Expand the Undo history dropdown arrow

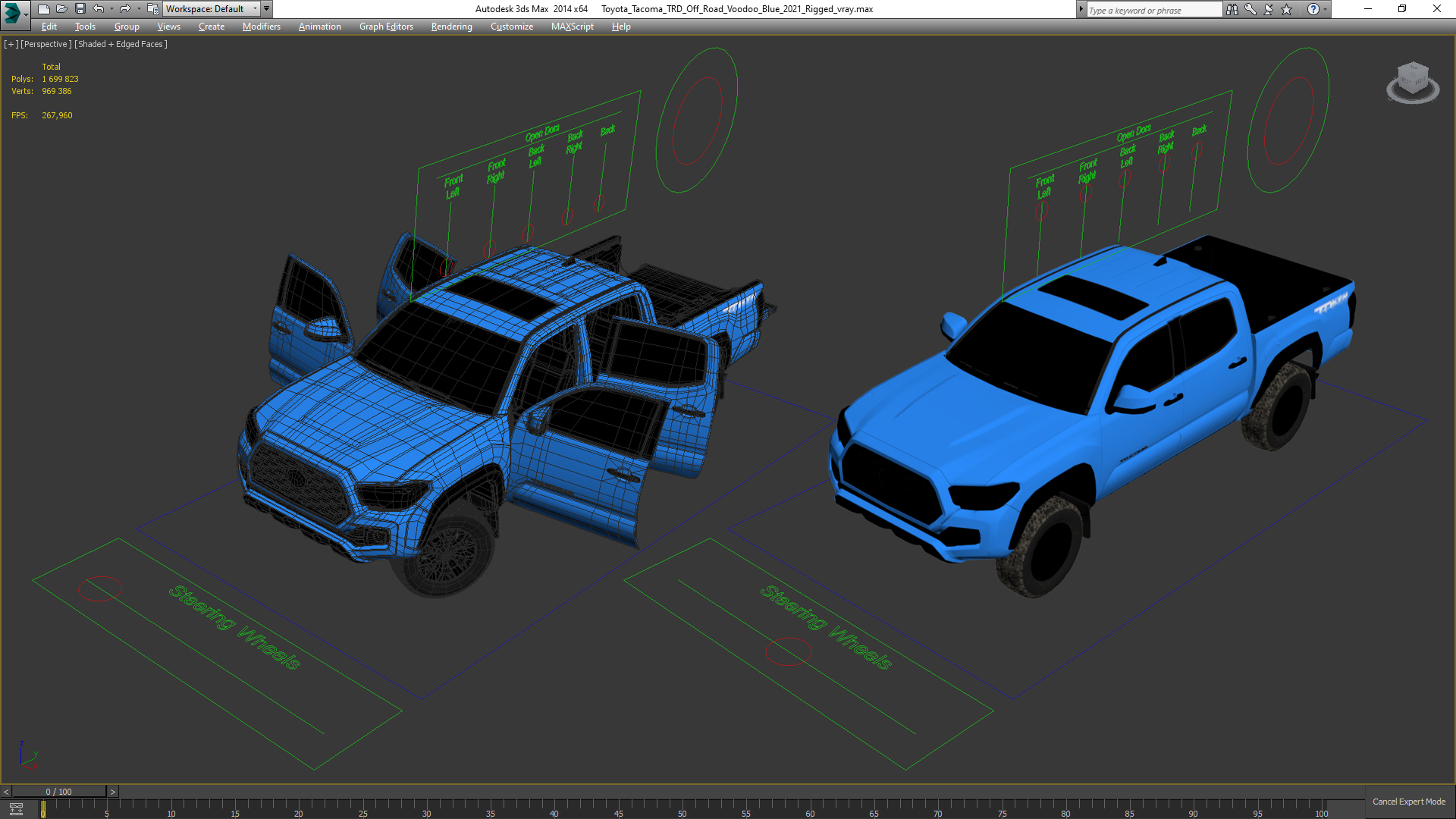pyautogui.click(x=111, y=9)
